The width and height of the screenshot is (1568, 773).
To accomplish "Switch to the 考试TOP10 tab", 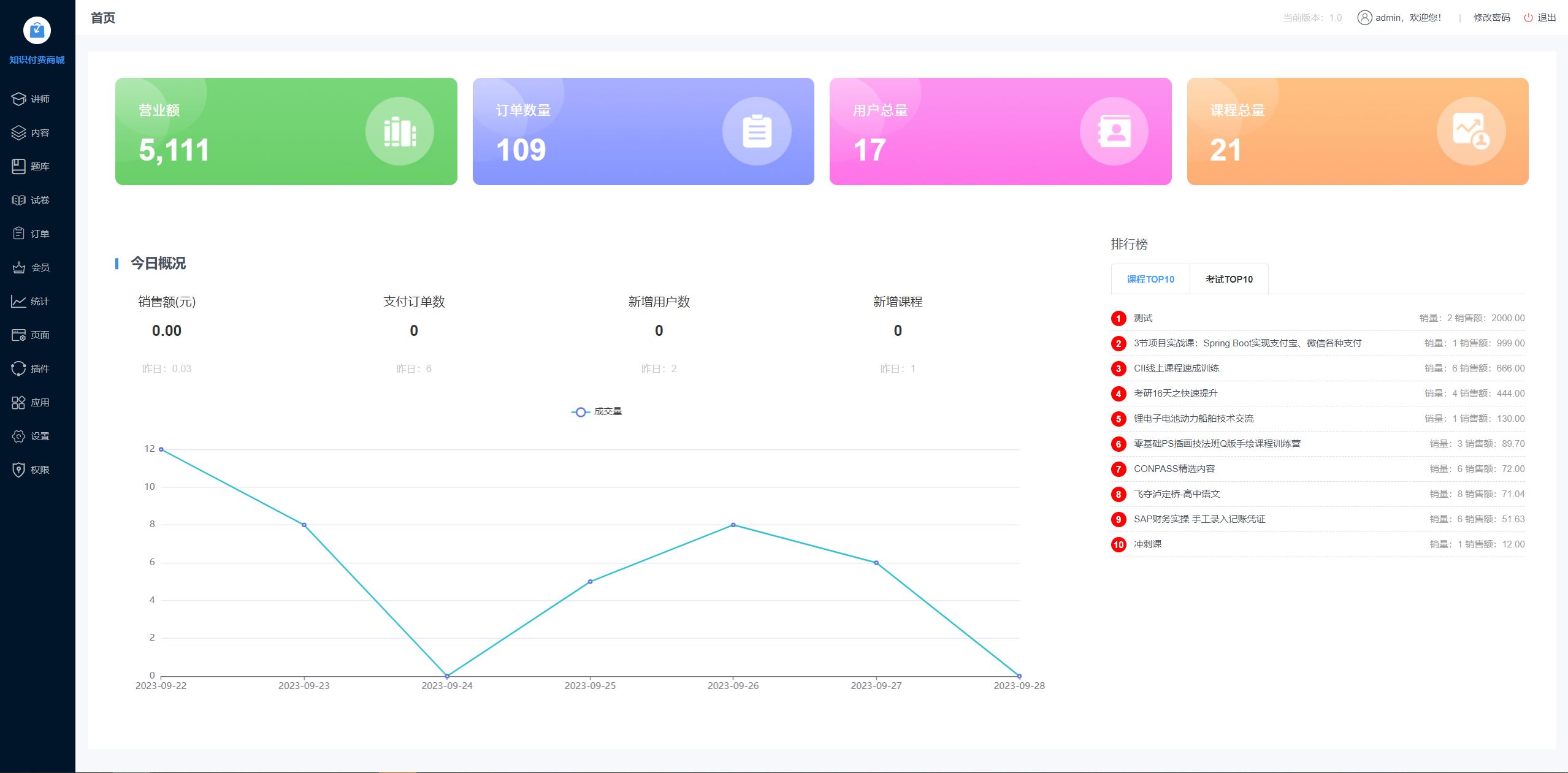I will (x=1229, y=280).
